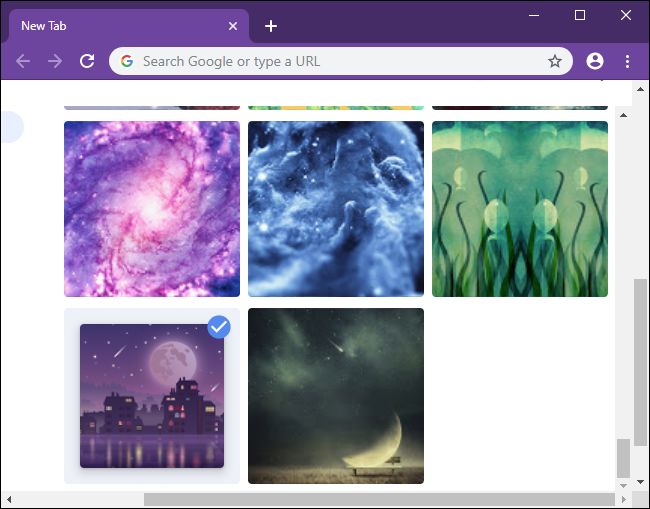Open the profile account icon

[x=595, y=61]
